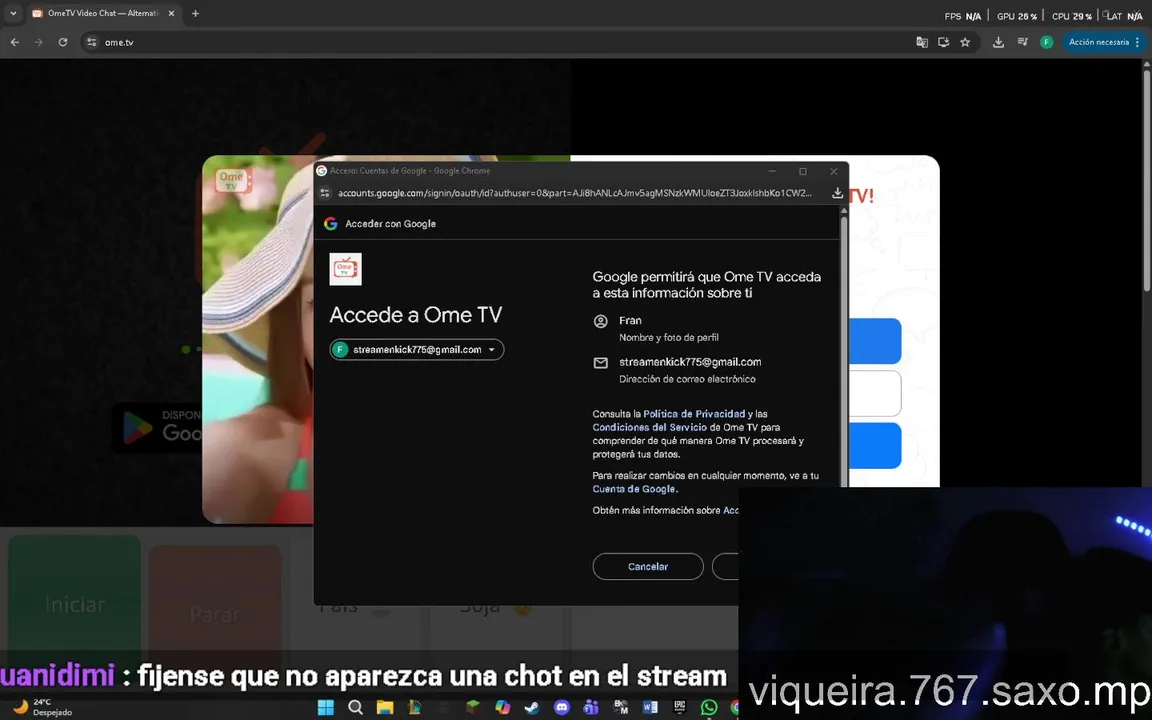Open site info icon beside ome.tv address
The height and width of the screenshot is (720, 1152).
click(x=92, y=43)
